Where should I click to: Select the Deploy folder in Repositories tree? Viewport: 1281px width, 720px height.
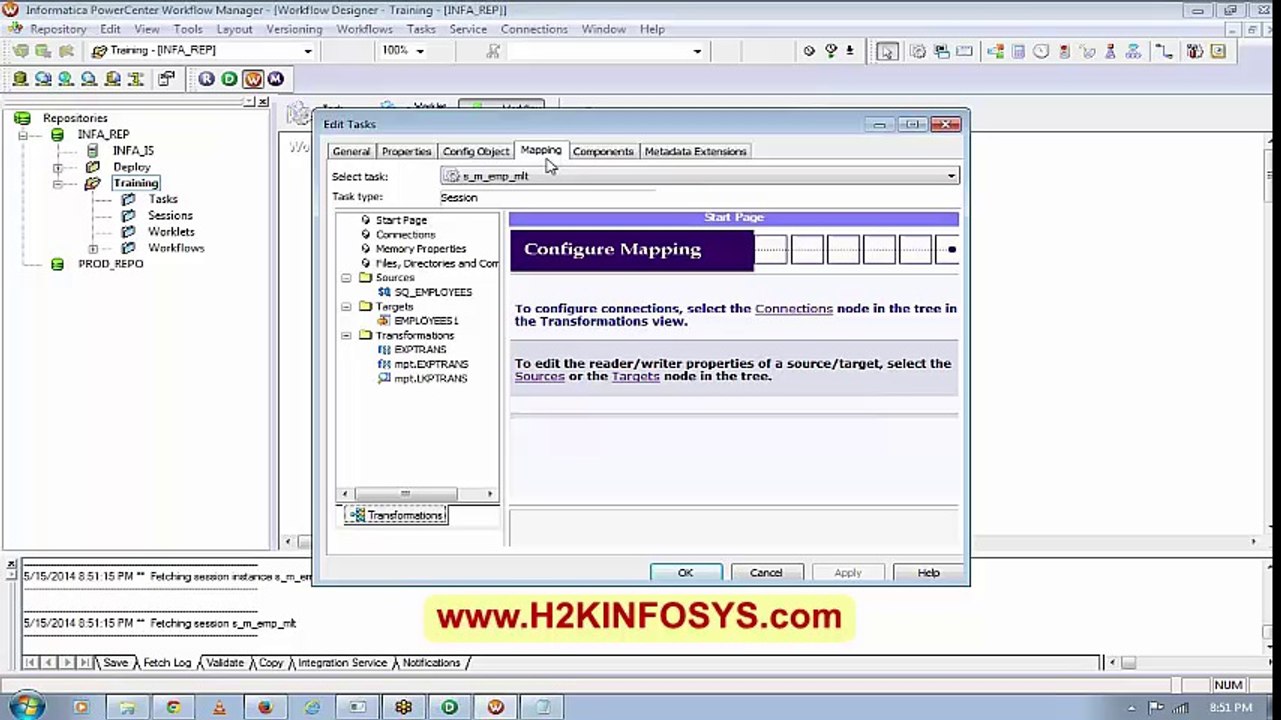[131, 167]
